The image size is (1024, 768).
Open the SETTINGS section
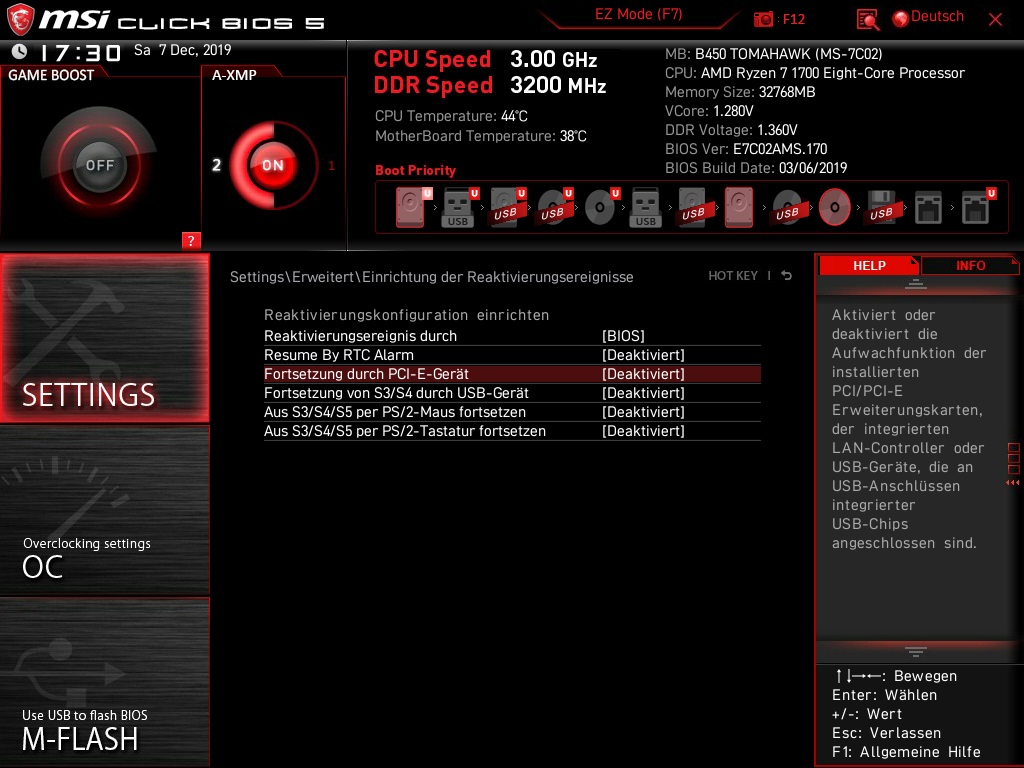coord(104,338)
